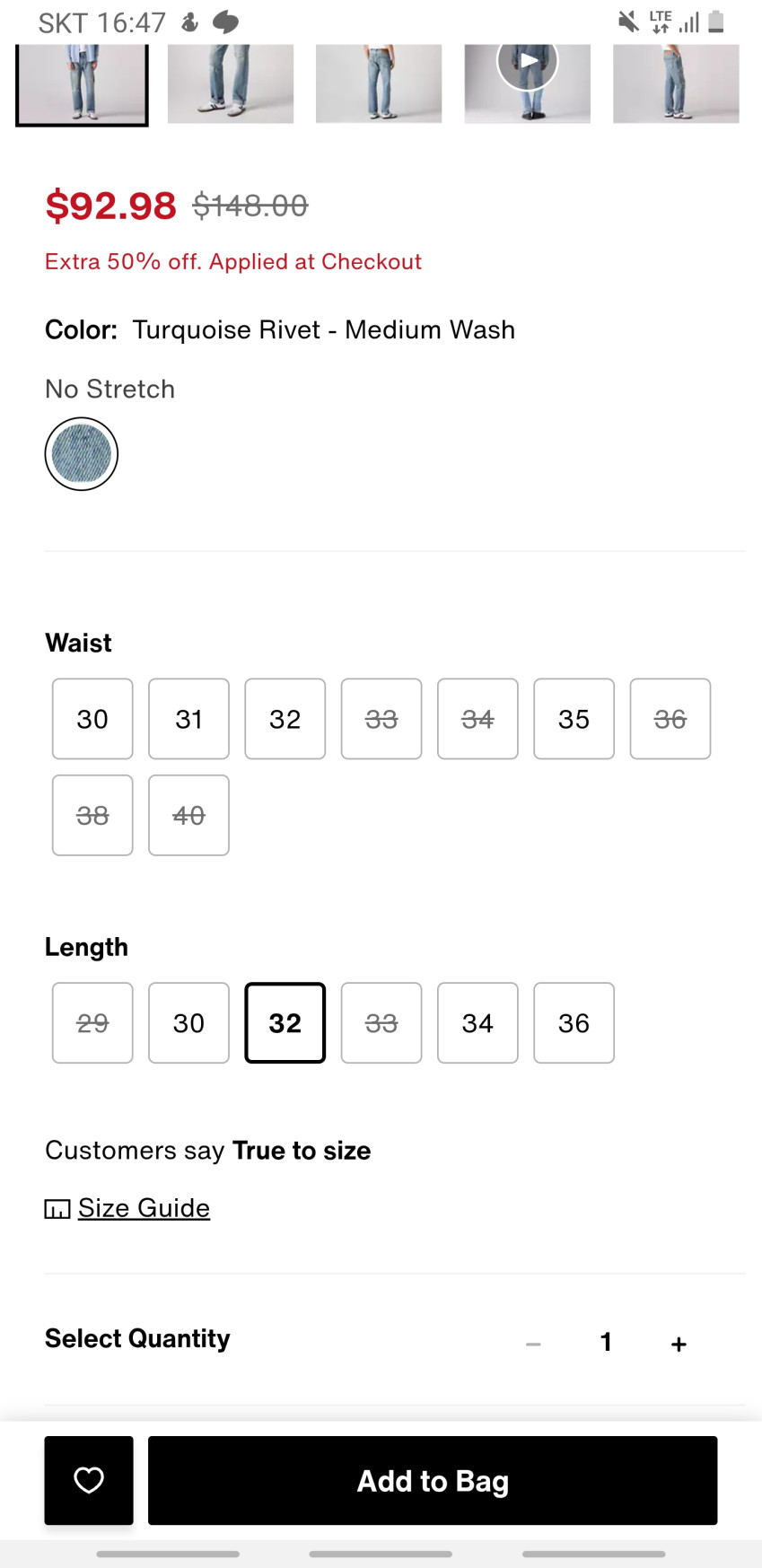Pick length 36
Image resolution: width=762 pixels, height=1568 pixels.
(x=574, y=1023)
